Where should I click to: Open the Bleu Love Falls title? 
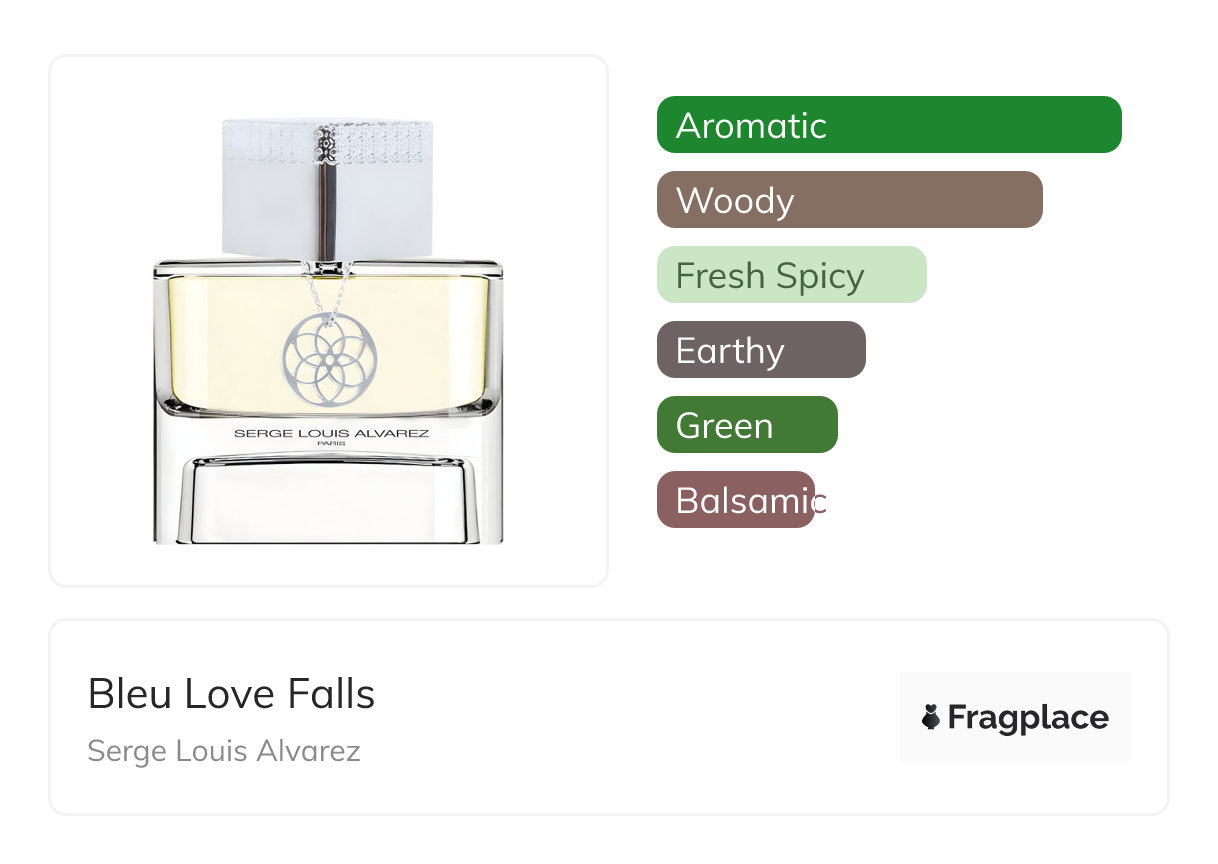point(231,694)
